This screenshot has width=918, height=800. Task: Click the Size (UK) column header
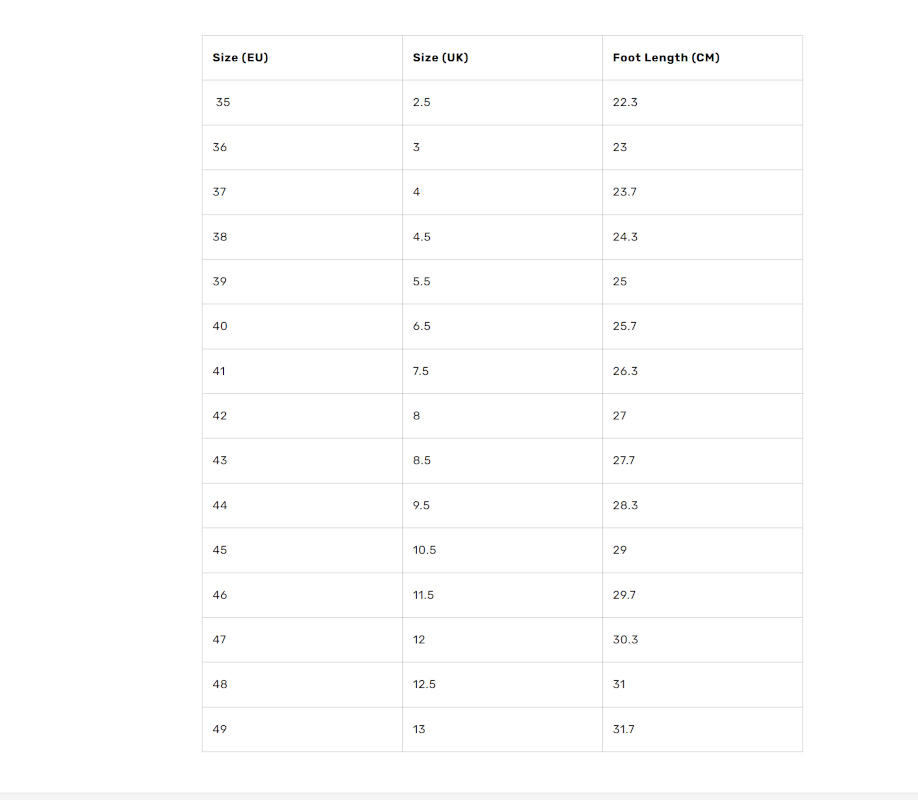[x=440, y=58]
